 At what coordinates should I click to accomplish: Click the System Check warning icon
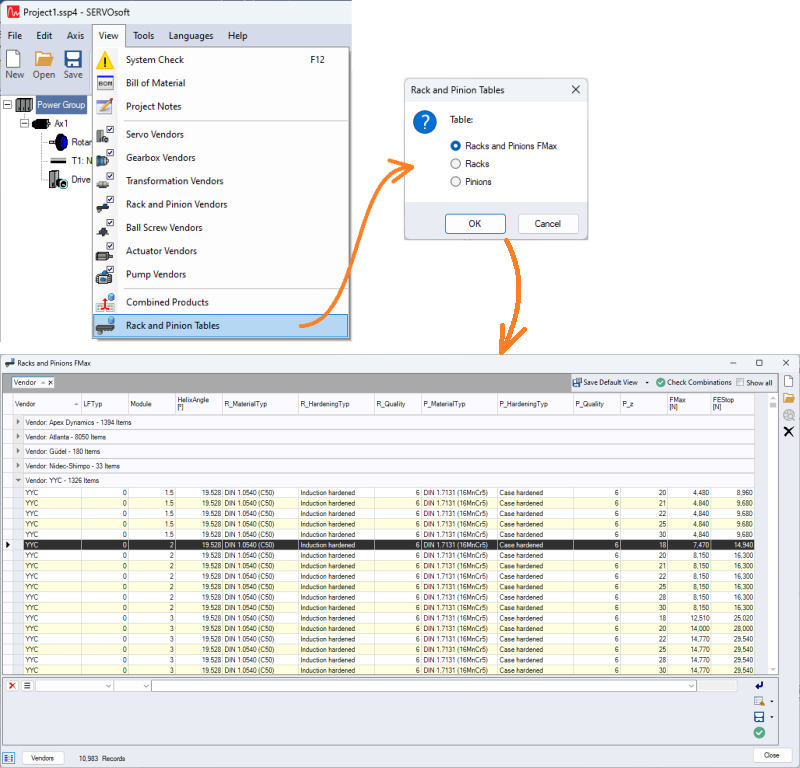pyautogui.click(x=106, y=60)
